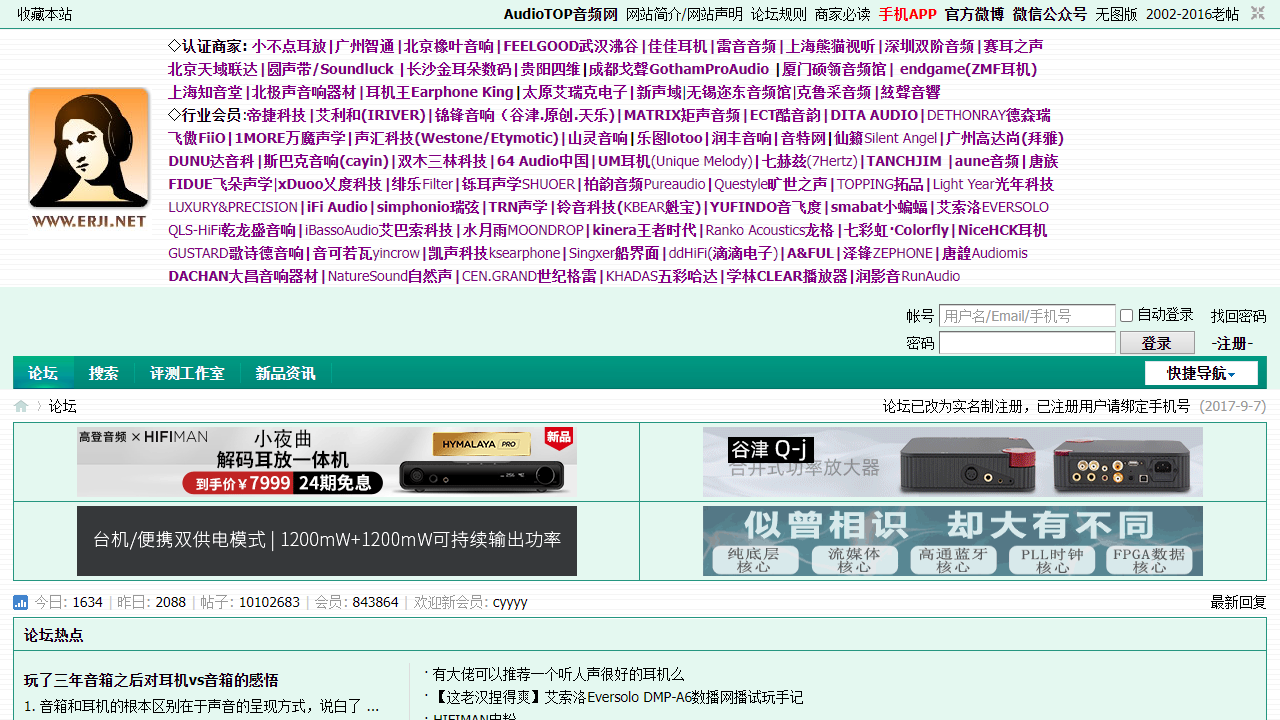The image size is (1280, 720).
Task: Open the red 手机APP link
Action: [x=908, y=14]
